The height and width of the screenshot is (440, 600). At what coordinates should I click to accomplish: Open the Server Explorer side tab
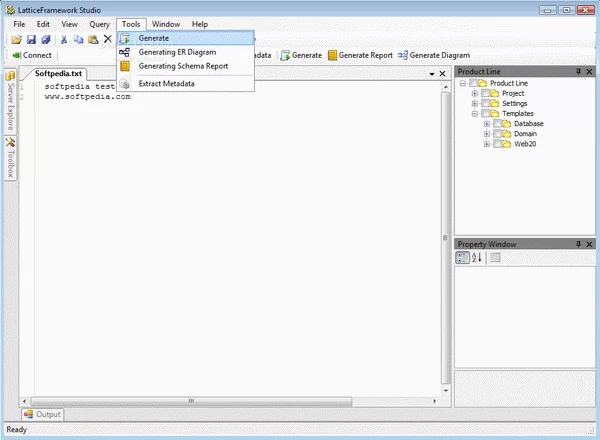pyautogui.click(x=10, y=101)
